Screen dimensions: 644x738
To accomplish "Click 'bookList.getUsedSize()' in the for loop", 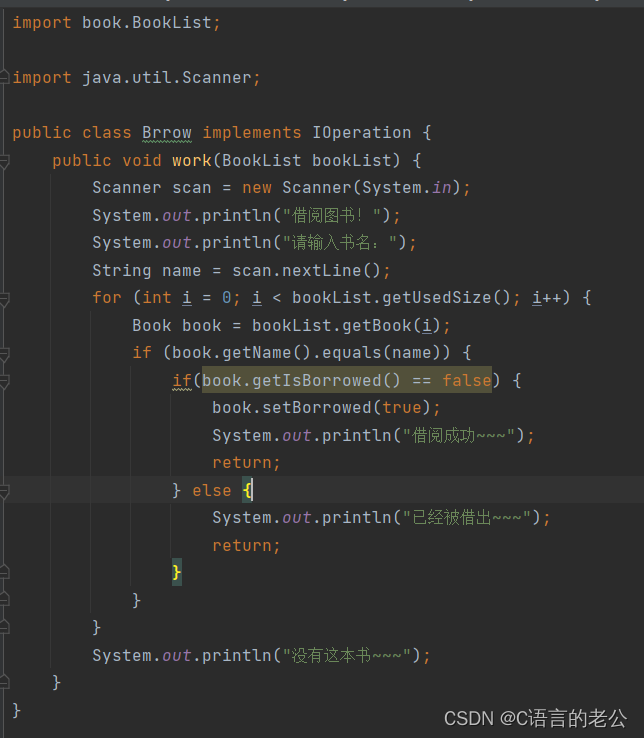I will [401, 298].
